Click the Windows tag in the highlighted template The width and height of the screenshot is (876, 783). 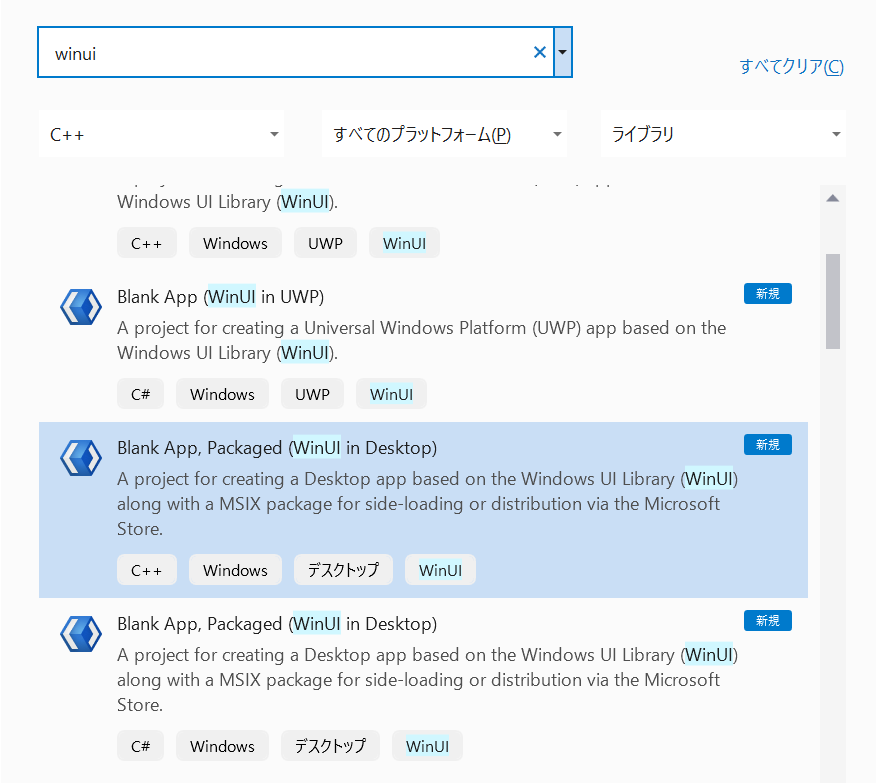click(x=235, y=570)
